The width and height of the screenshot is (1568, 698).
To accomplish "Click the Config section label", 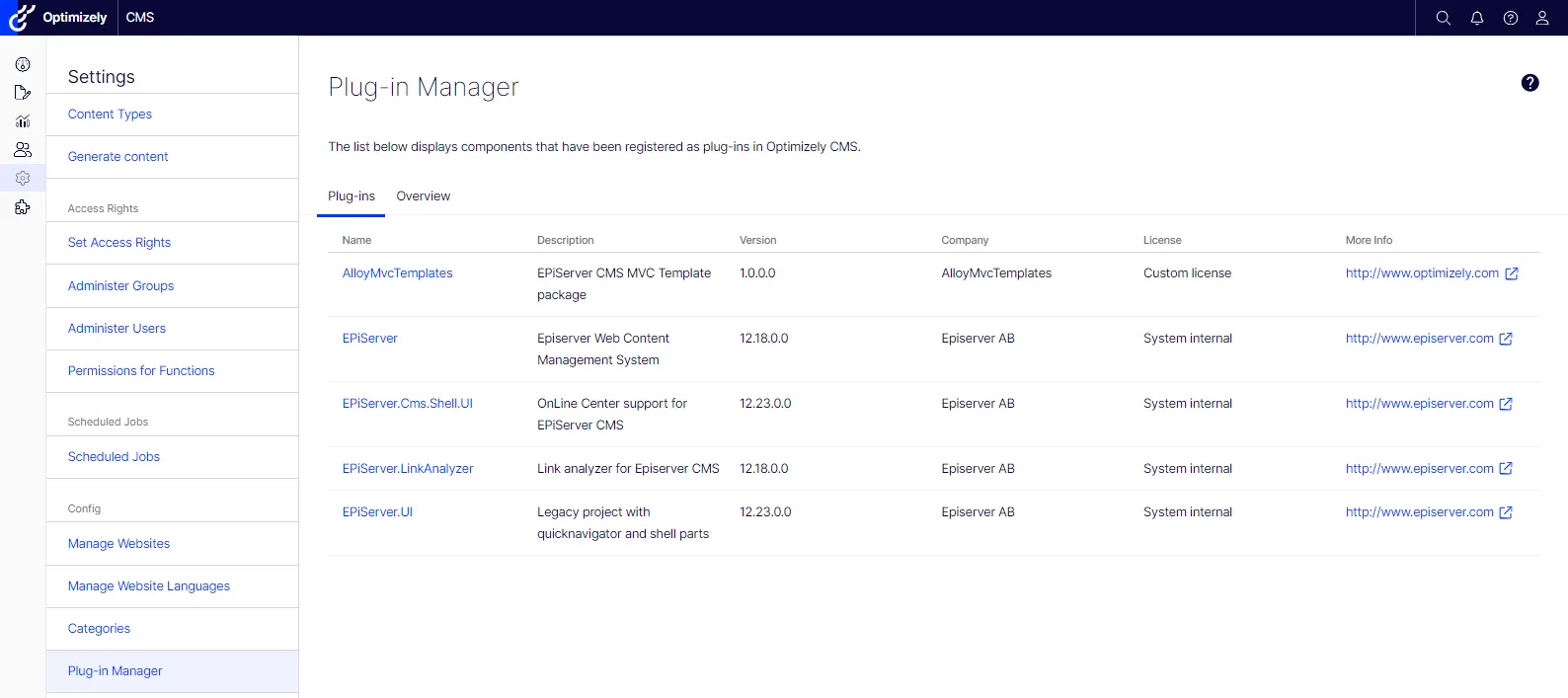I will tap(84, 508).
